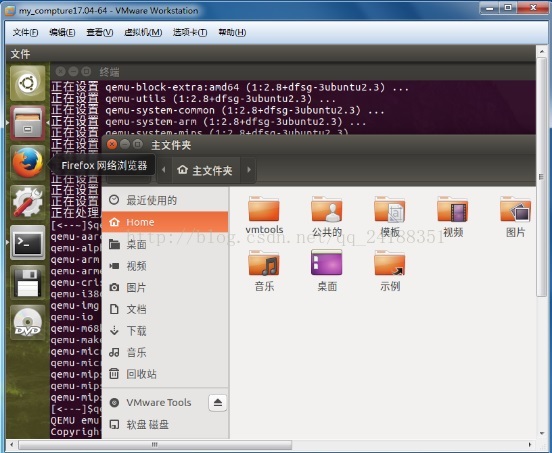Viewport: 552px width, 453px height.
Task: Open the 虚拟机(M) menu in VMware
Action: point(143,32)
